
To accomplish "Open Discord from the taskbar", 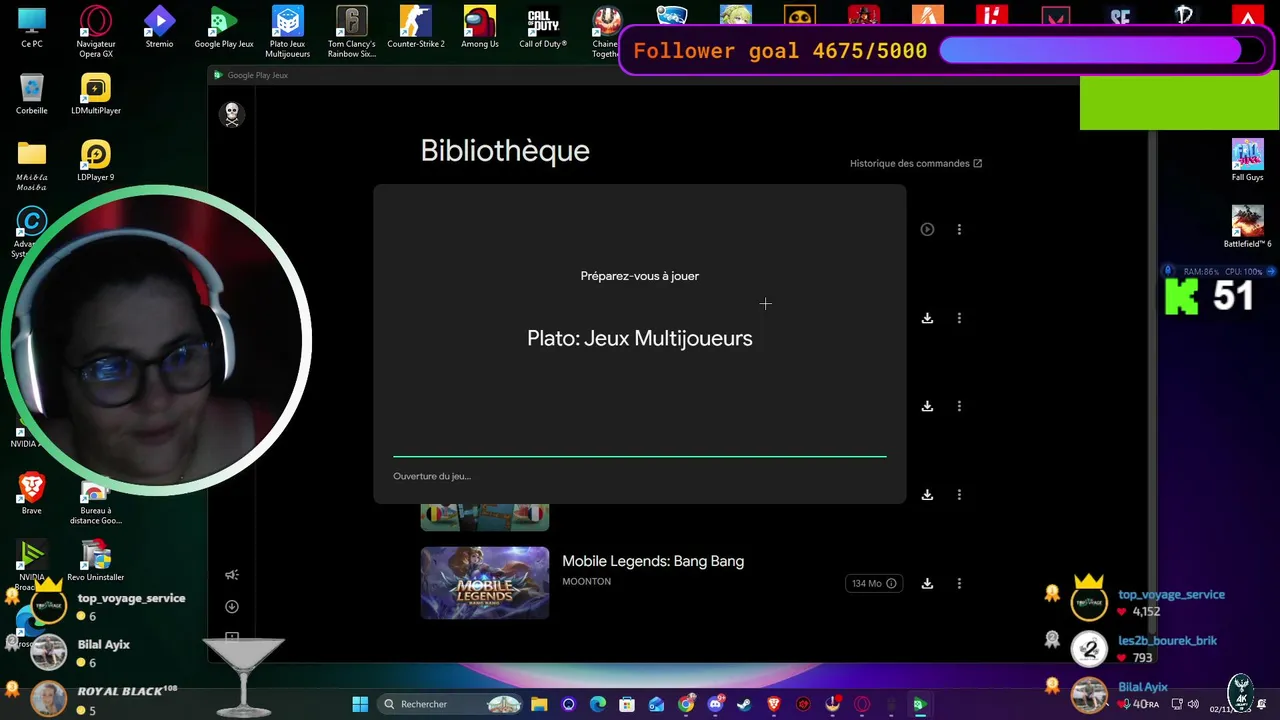I will pos(715,704).
